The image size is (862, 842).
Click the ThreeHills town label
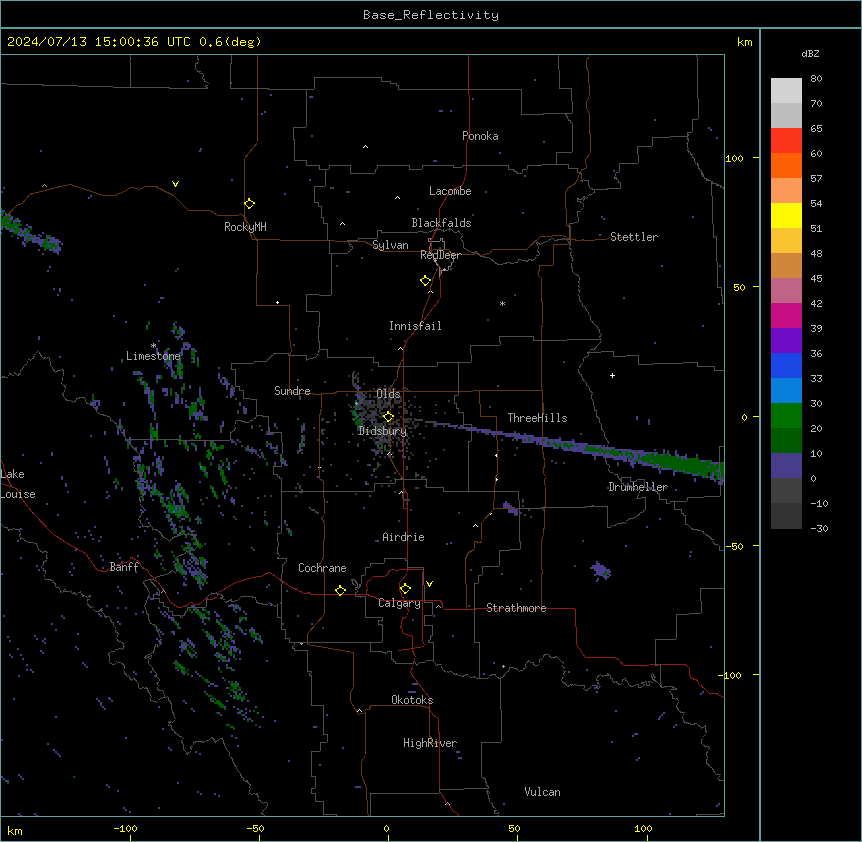pos(537,418)
